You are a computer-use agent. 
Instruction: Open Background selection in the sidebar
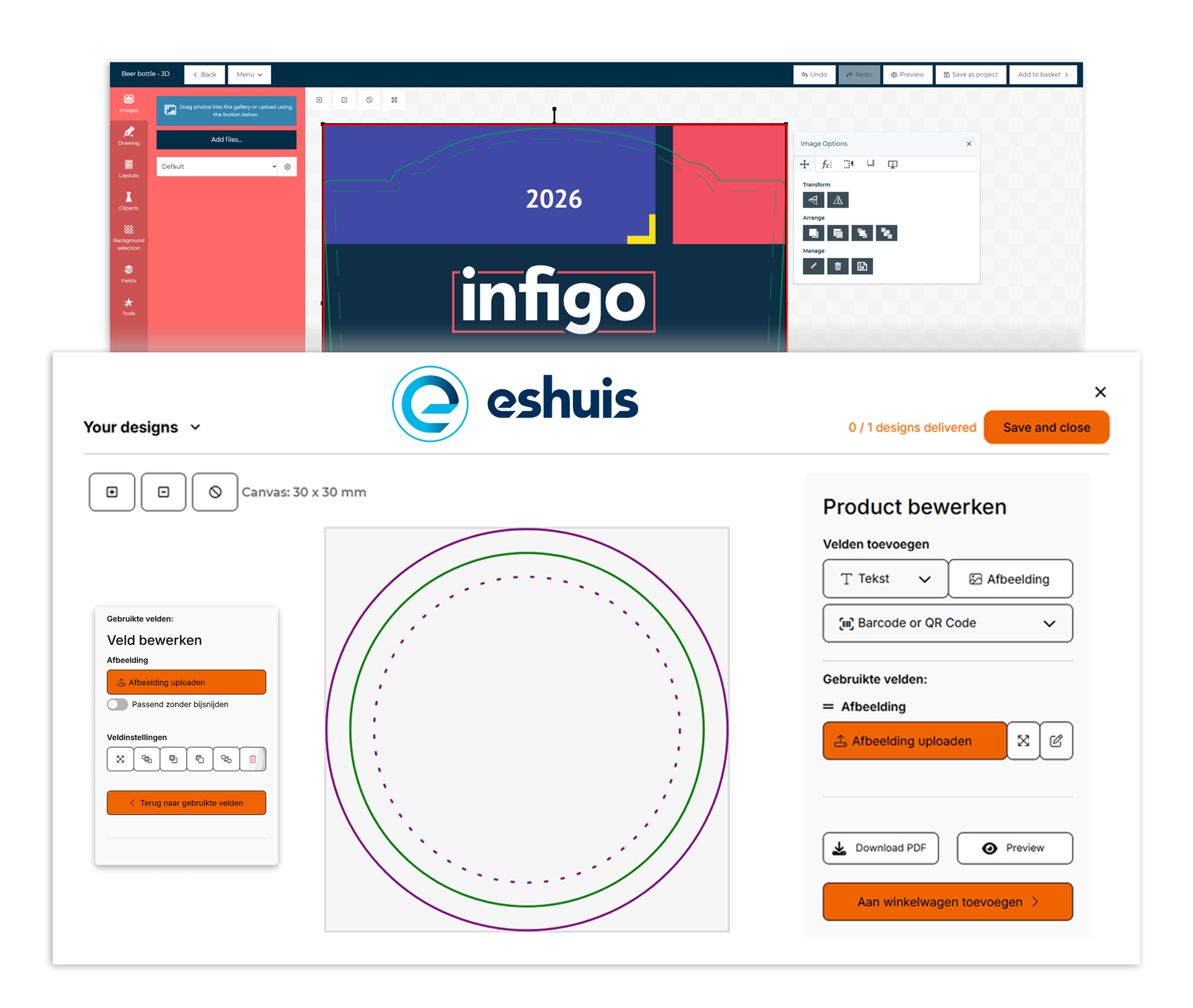click(129, 237)
